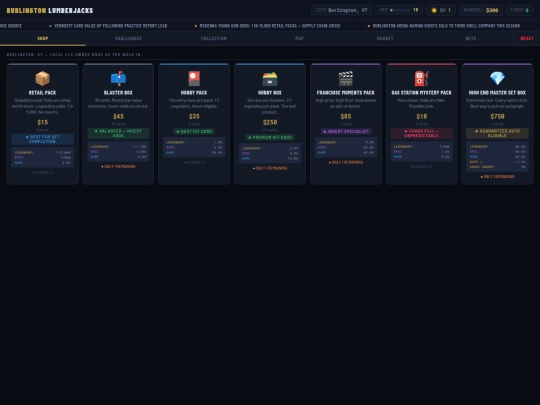
Task: Click the Blaster Box title
Action: [x=118, y=93]
